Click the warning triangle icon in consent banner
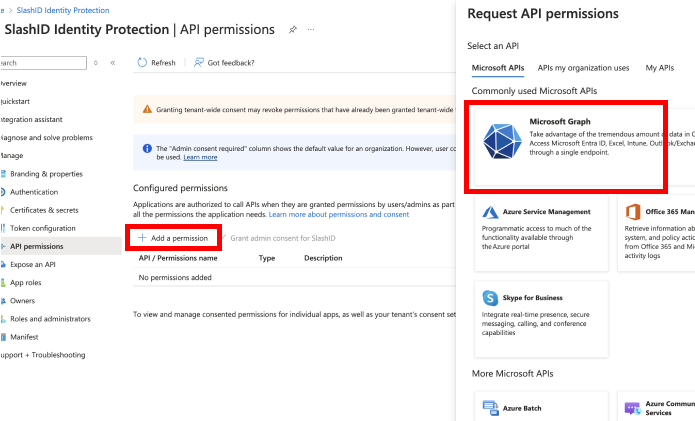The width and height of the screenshot is (695, 421). pyautogui.click(x=147, y=109)
